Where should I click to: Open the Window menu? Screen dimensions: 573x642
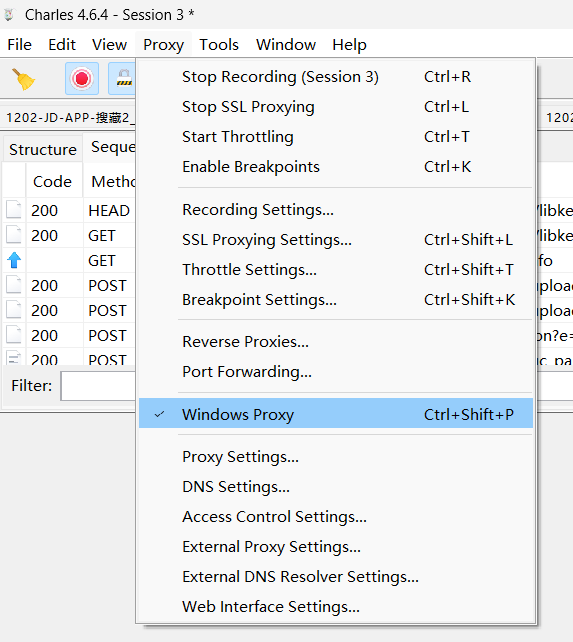(286, 44)
